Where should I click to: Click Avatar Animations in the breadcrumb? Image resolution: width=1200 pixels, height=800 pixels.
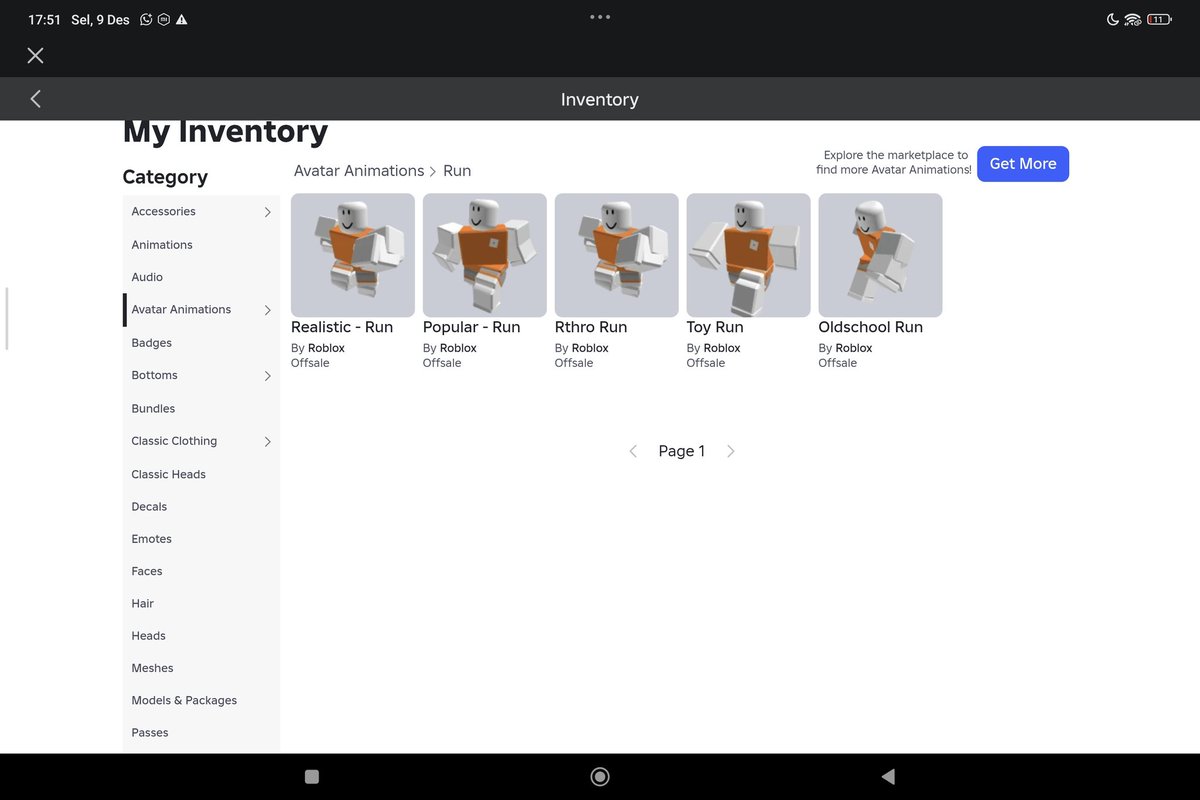[359, 171]
